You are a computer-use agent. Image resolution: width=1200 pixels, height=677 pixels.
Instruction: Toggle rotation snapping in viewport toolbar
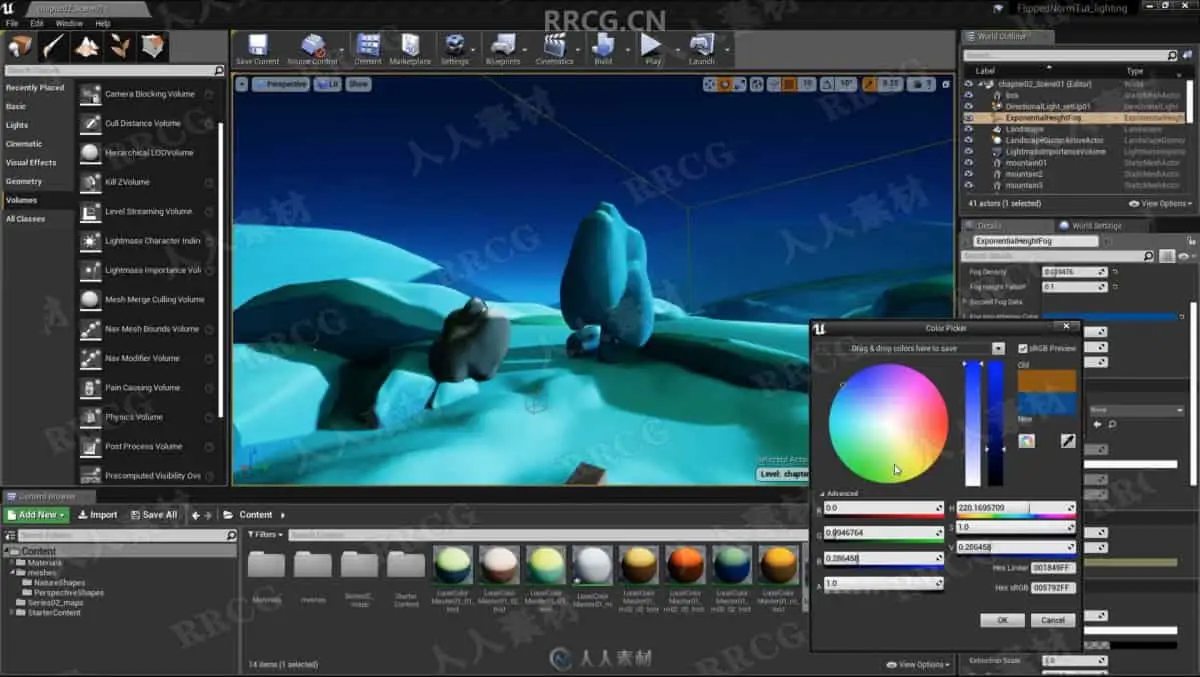[827, 85]
